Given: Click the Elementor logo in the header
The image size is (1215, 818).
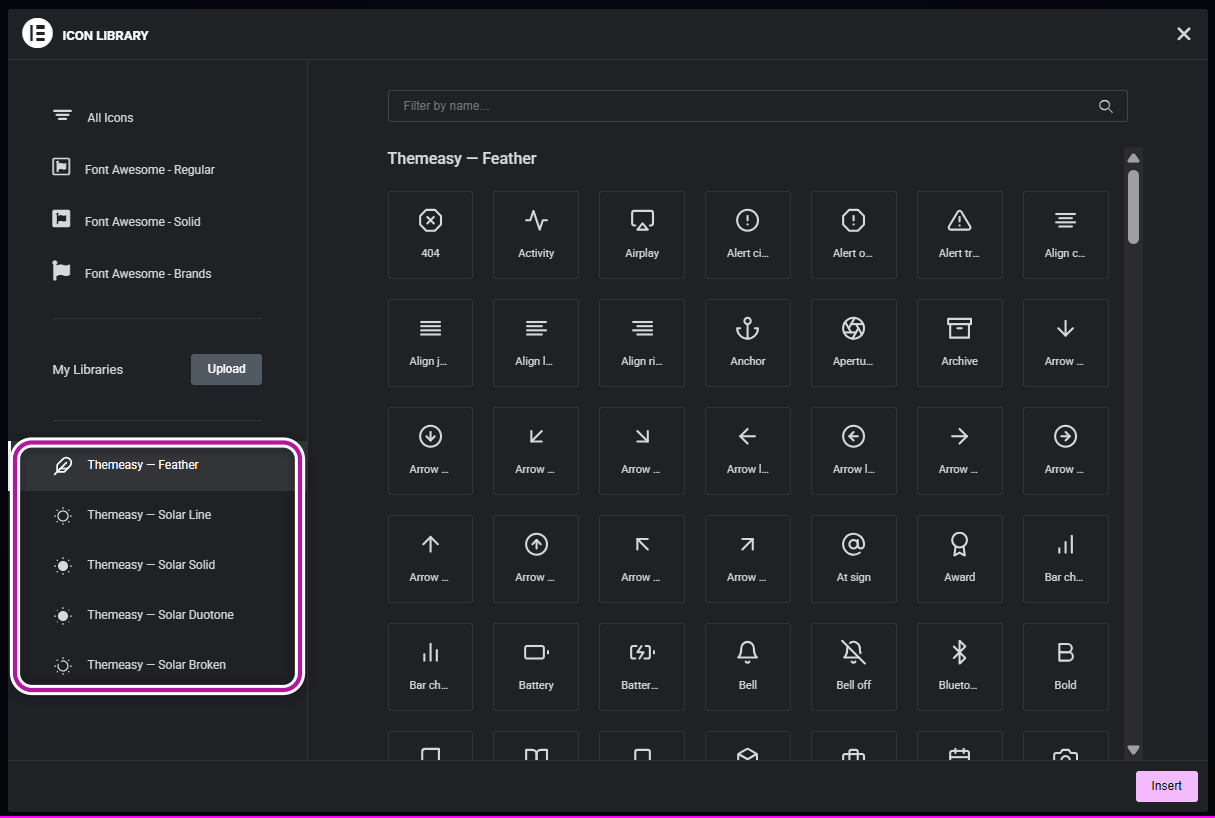Looking at the screenshot, I should click(x=37, y=34).
